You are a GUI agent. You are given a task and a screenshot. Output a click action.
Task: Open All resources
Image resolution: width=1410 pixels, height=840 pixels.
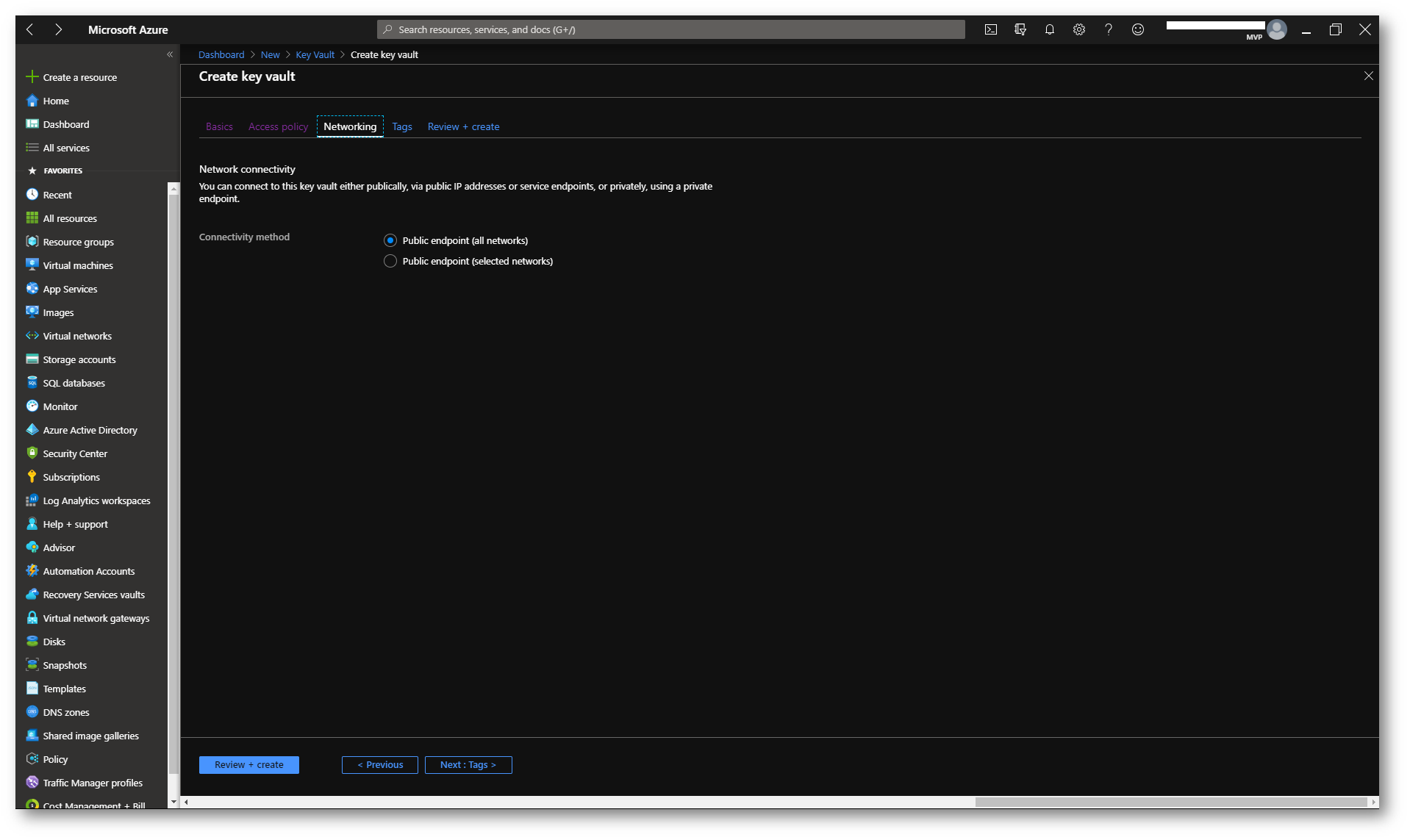tap(69, 218)
